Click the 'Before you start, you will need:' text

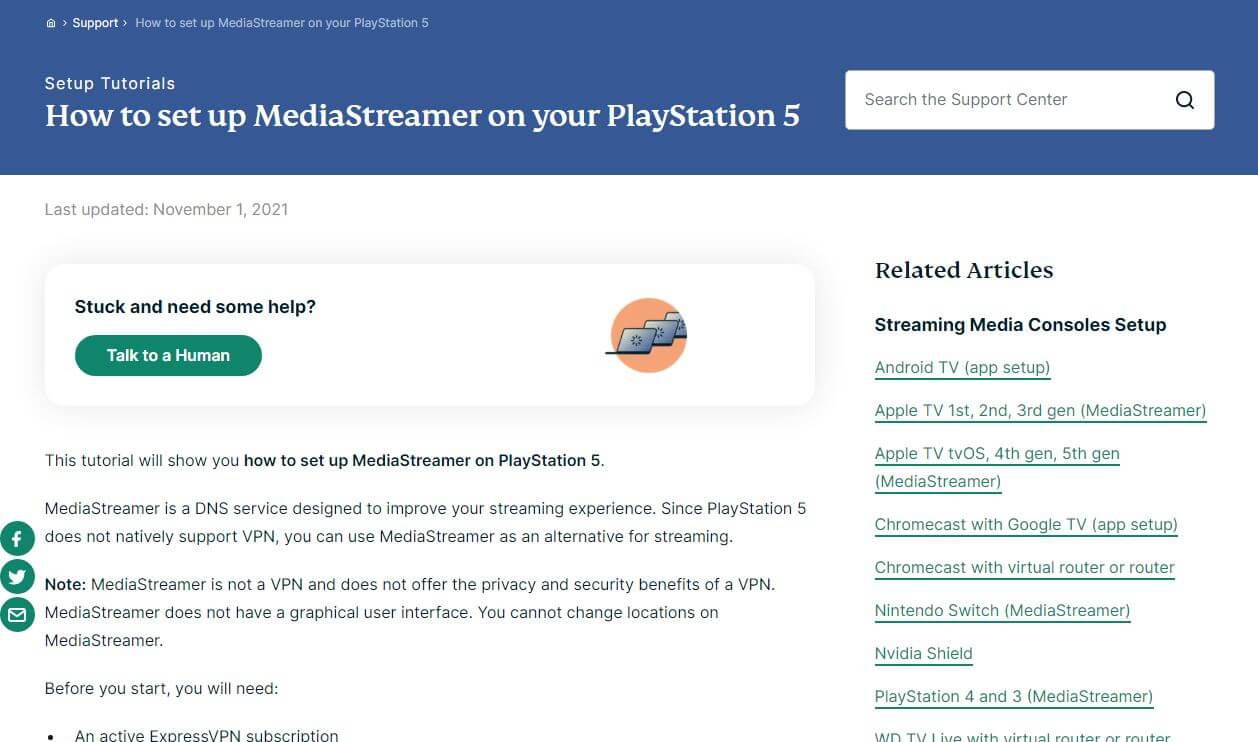(x=161, y=689)
